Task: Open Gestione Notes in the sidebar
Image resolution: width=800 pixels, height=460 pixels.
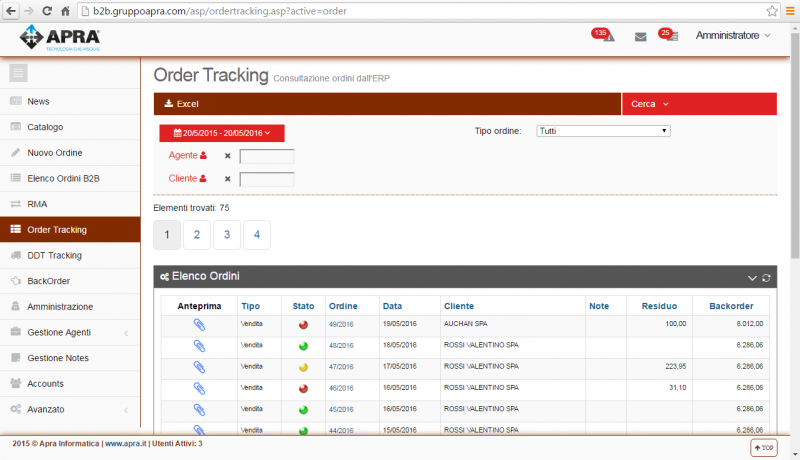Action: coord(70,358)
